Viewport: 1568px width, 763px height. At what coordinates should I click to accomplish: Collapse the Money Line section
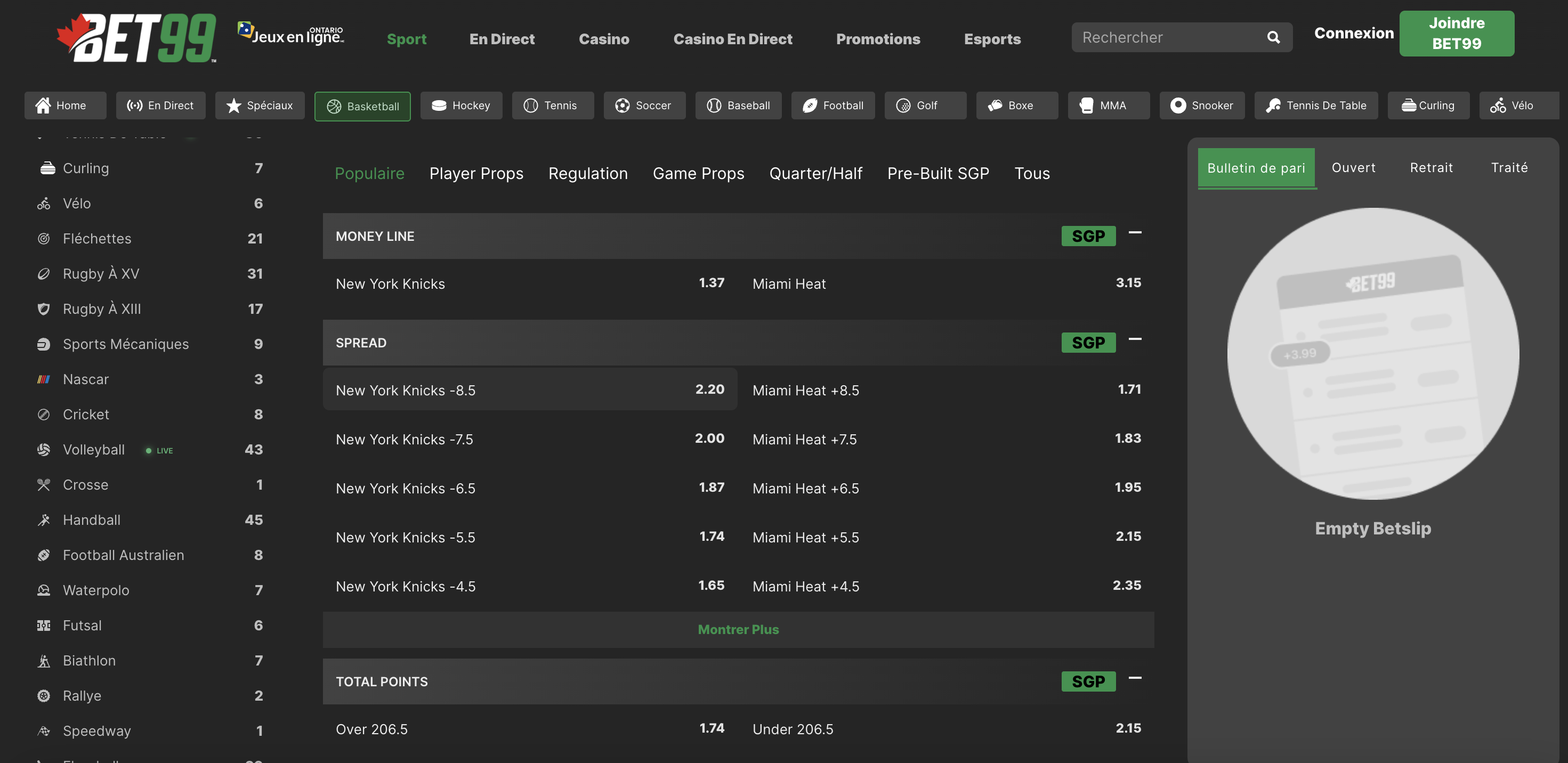click(x=1135, y=232)
